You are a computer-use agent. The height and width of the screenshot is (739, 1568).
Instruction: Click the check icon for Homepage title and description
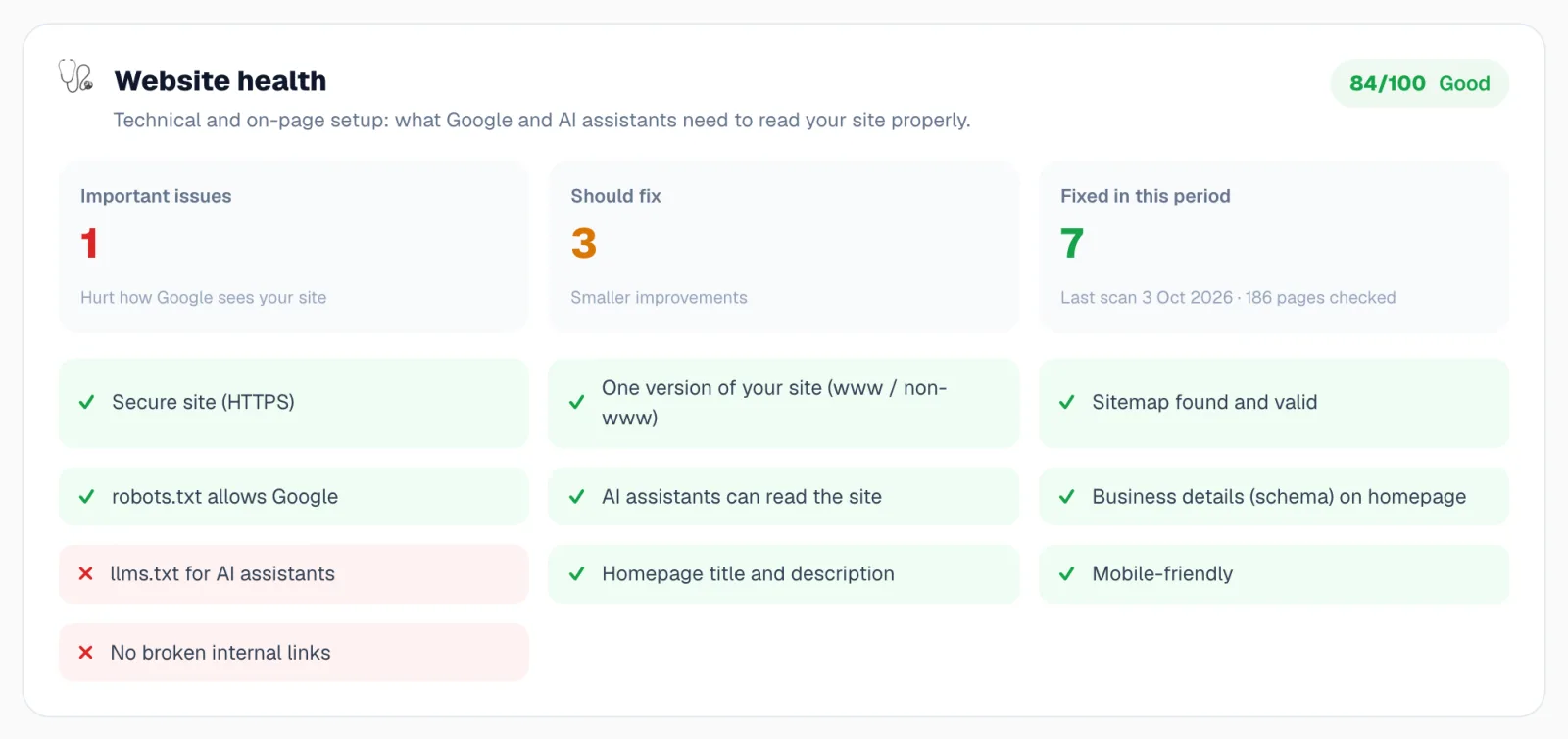tap(577, 573)
